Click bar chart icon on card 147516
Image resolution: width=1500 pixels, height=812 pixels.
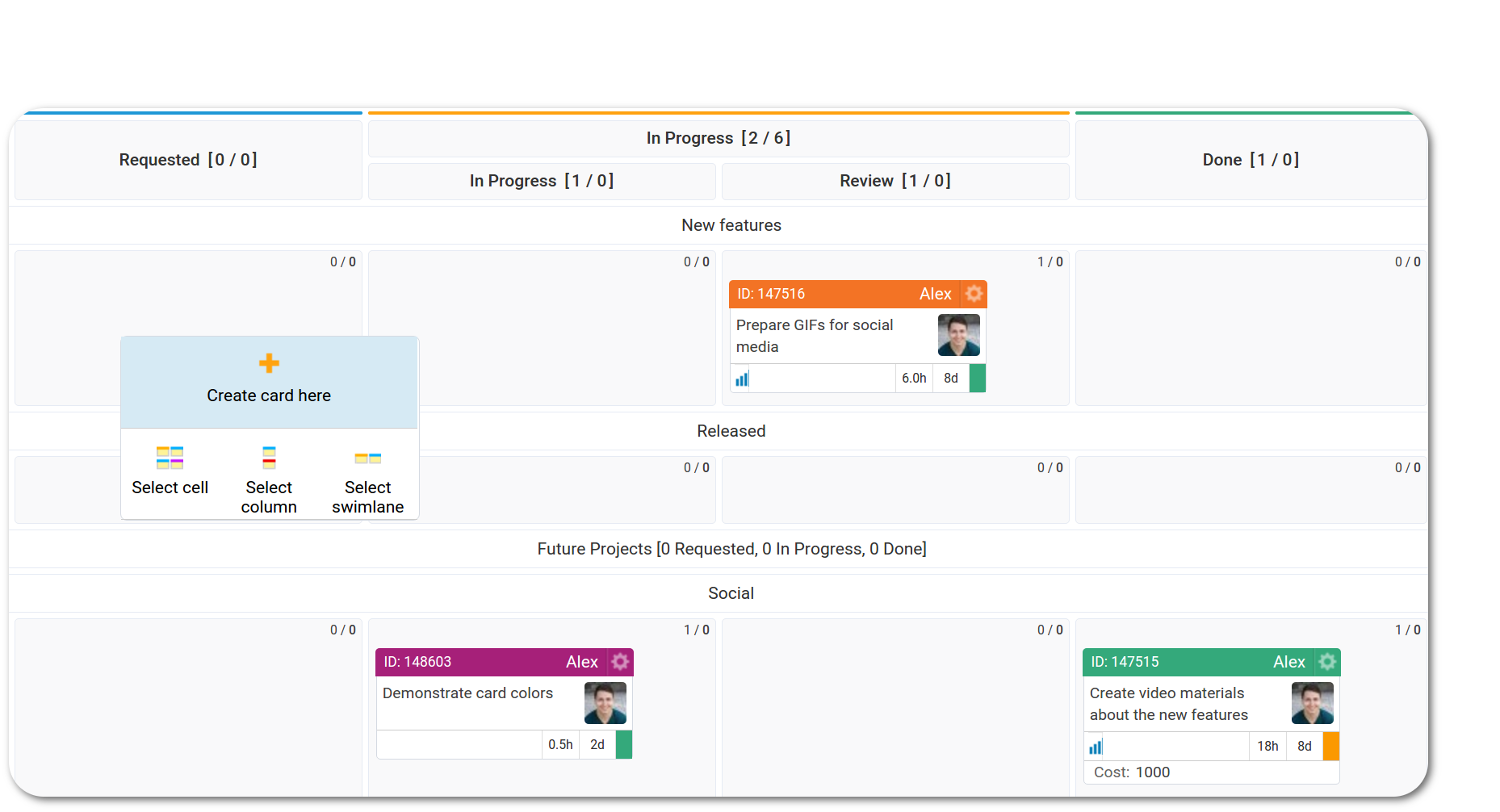(x=742, y=379)
